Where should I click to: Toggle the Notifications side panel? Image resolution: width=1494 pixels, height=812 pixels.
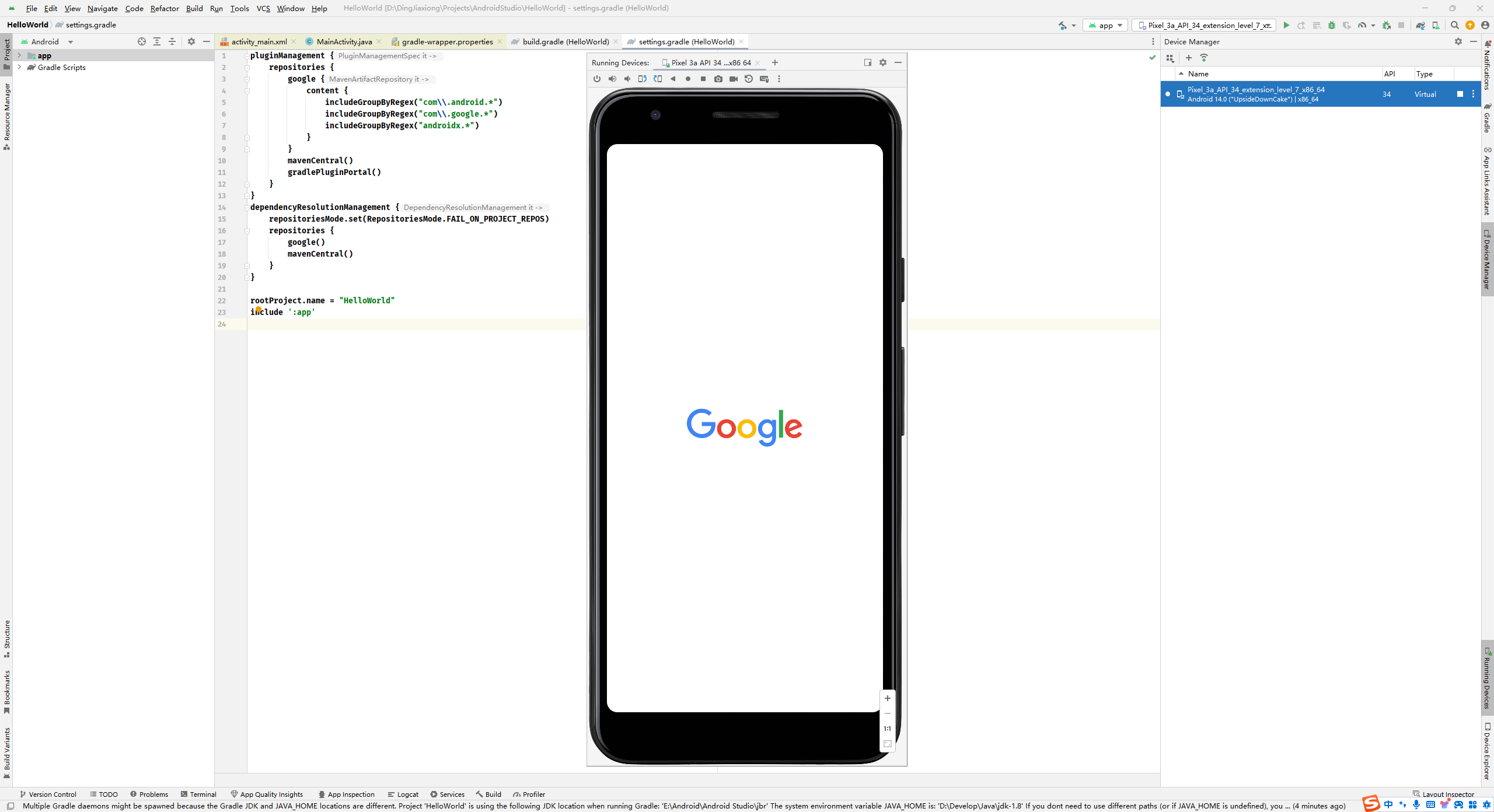click(x=1488, y=65)
